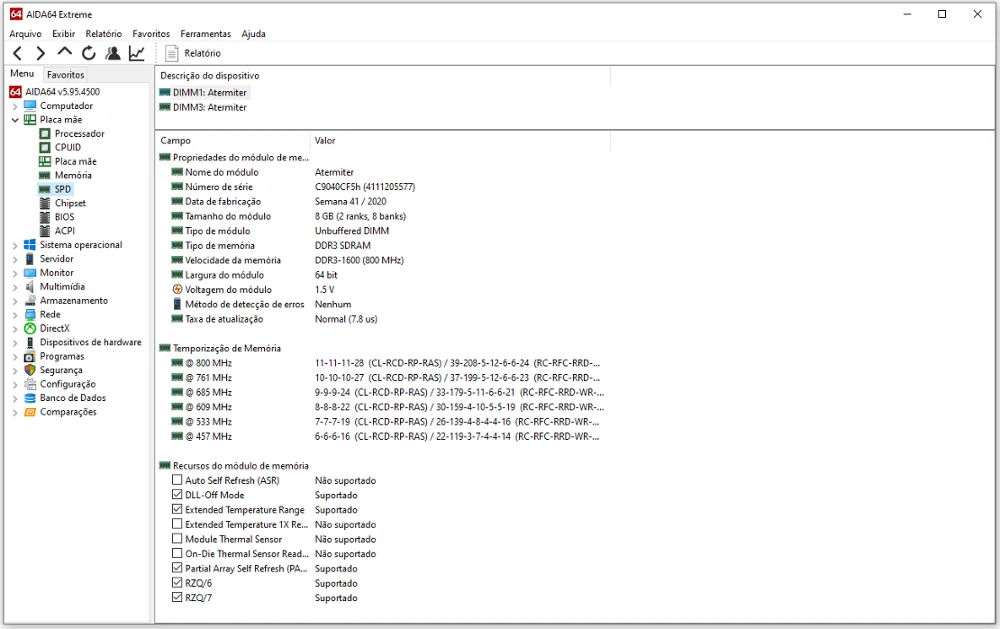Open the graph chart toolbar icon
The image size is (1000, 629).
pyautogui.click(x=136, y=54)
